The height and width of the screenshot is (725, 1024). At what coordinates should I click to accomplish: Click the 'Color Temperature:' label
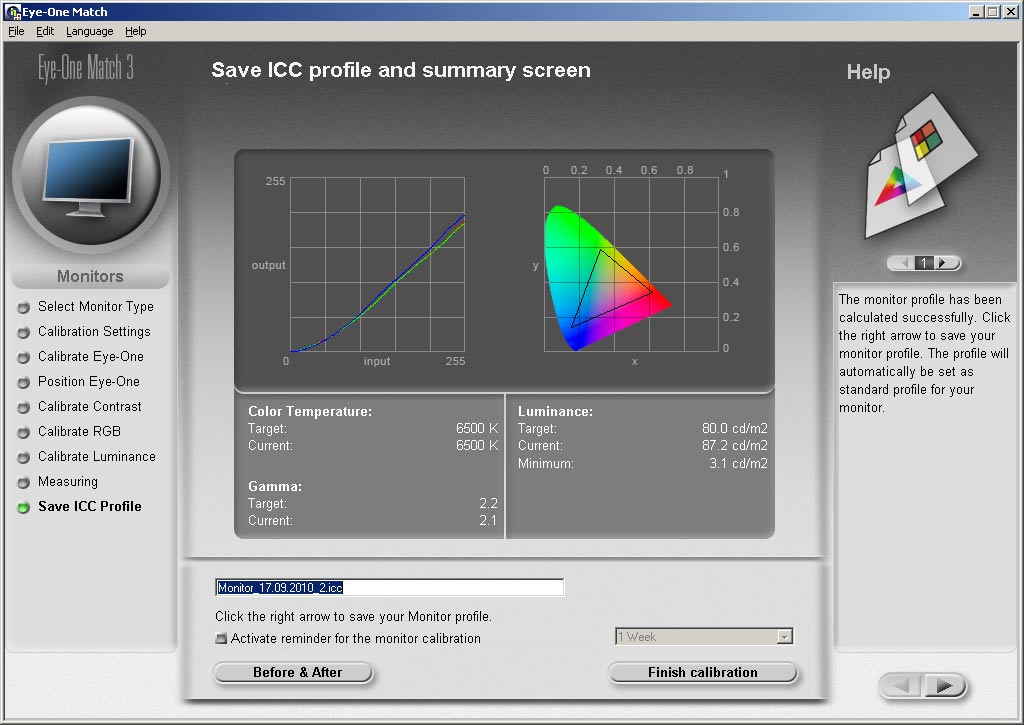point(310,411)
